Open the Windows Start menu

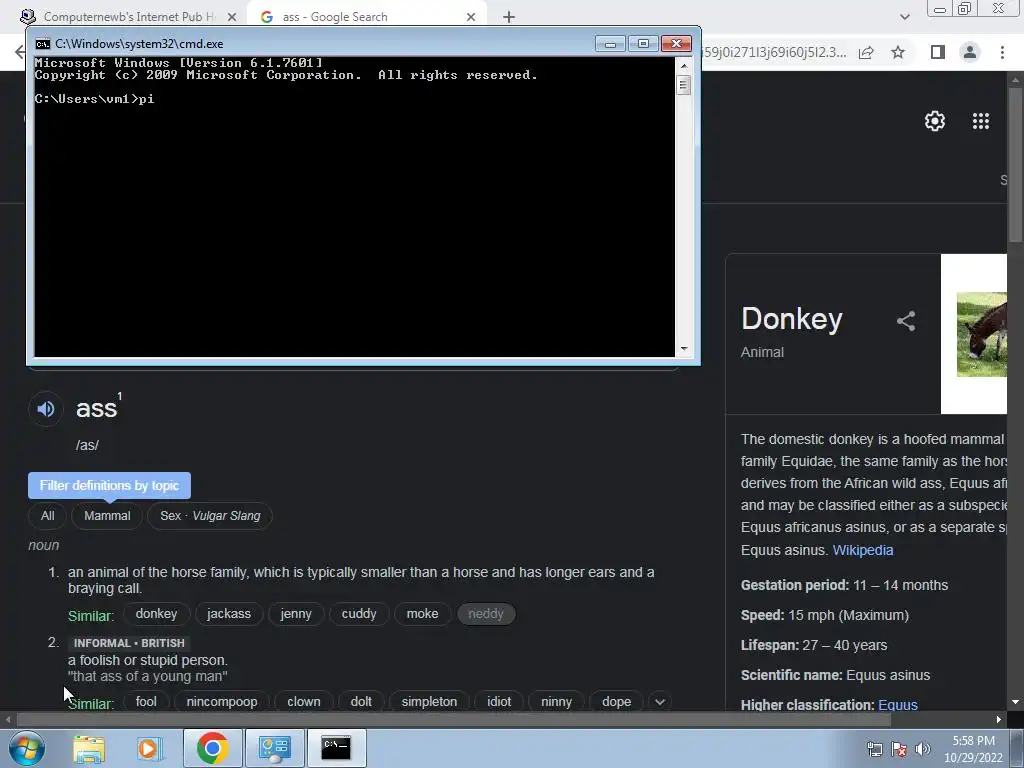click(26, 748)
